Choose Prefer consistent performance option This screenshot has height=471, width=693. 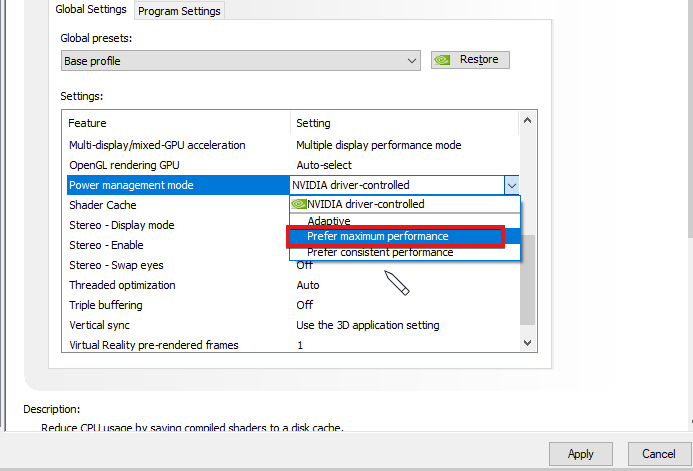pyautogui.click(x=405, y=252)
